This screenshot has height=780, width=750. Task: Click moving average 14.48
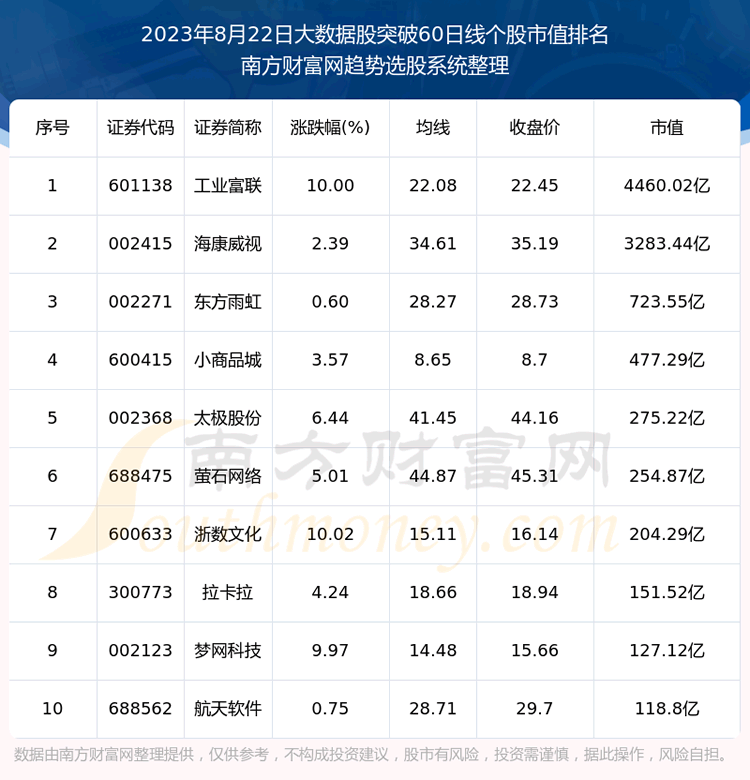pos(433,651)
